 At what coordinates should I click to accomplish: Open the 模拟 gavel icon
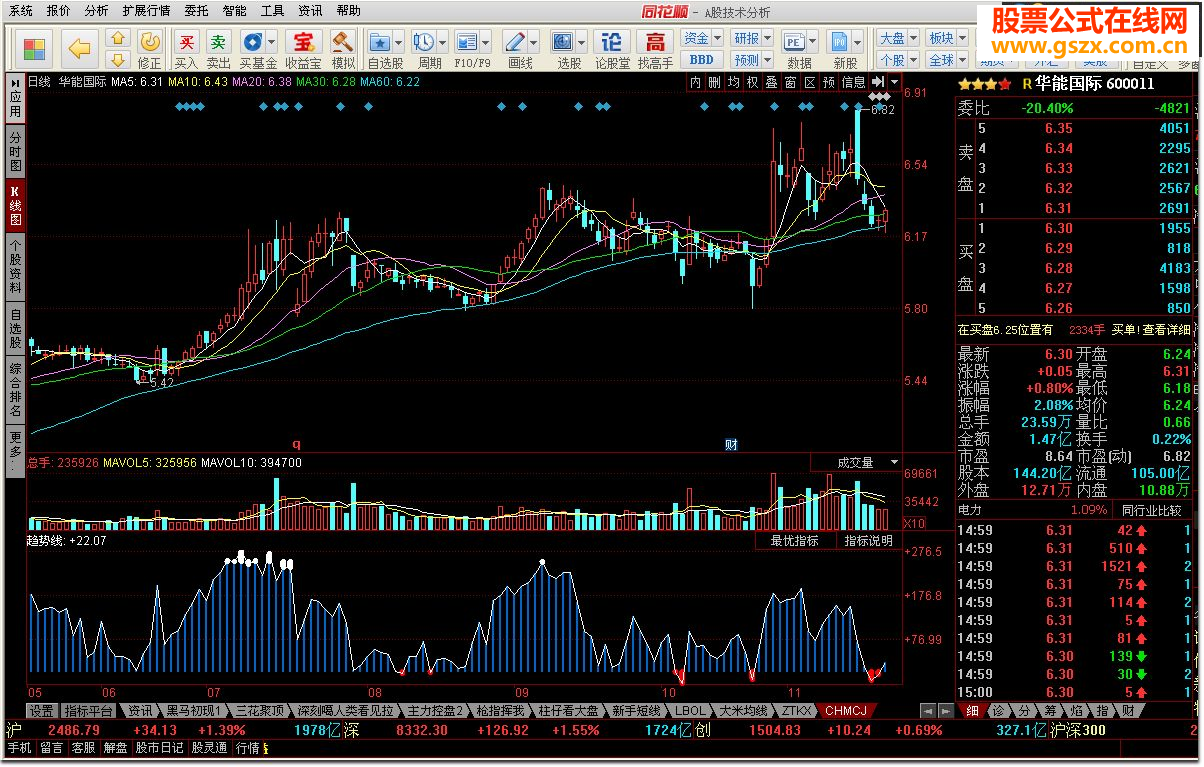pyautogui.click(x=343, y=41)
